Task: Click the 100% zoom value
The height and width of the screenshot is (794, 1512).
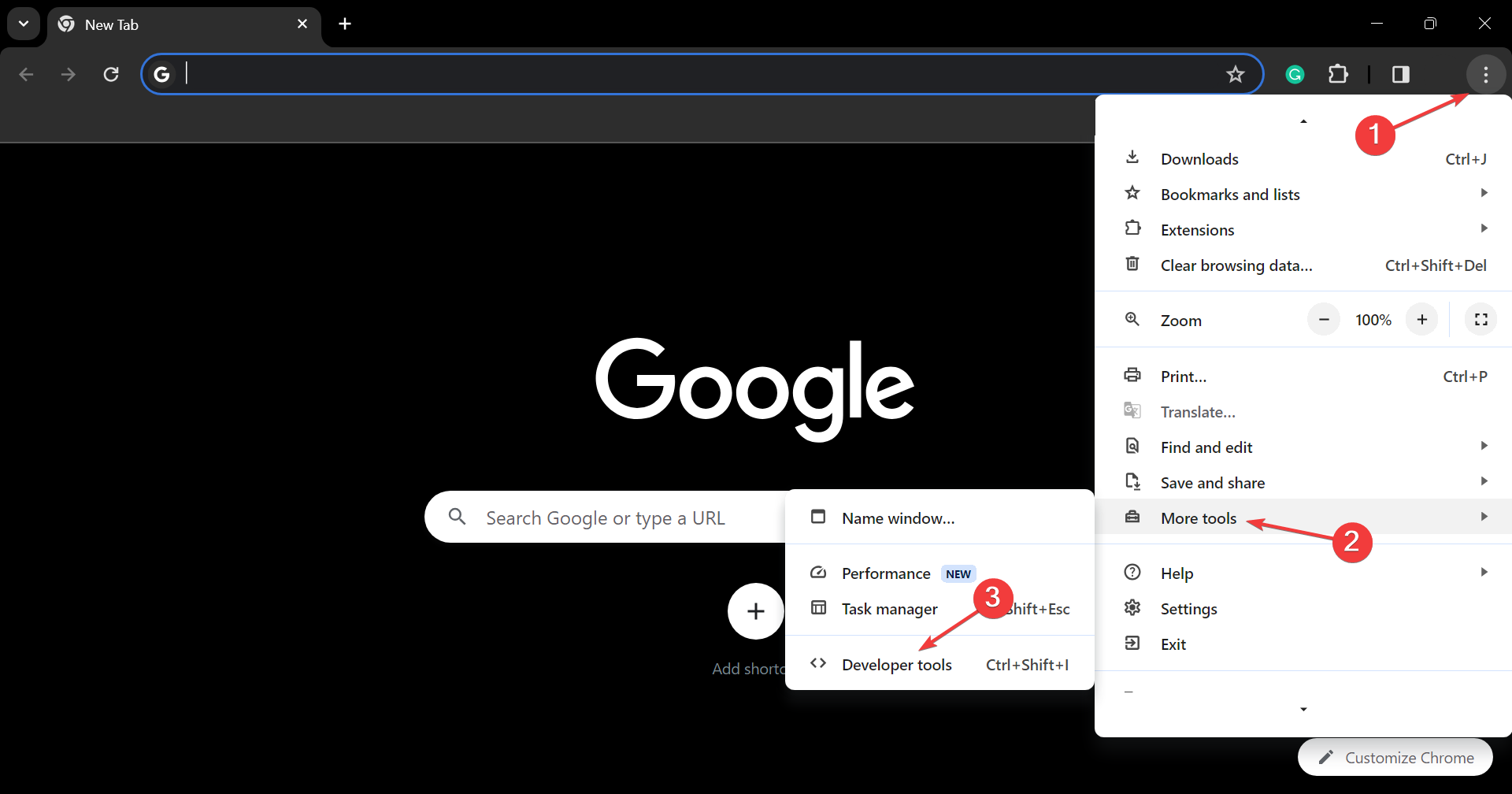Action: (x=1373, y=320)
